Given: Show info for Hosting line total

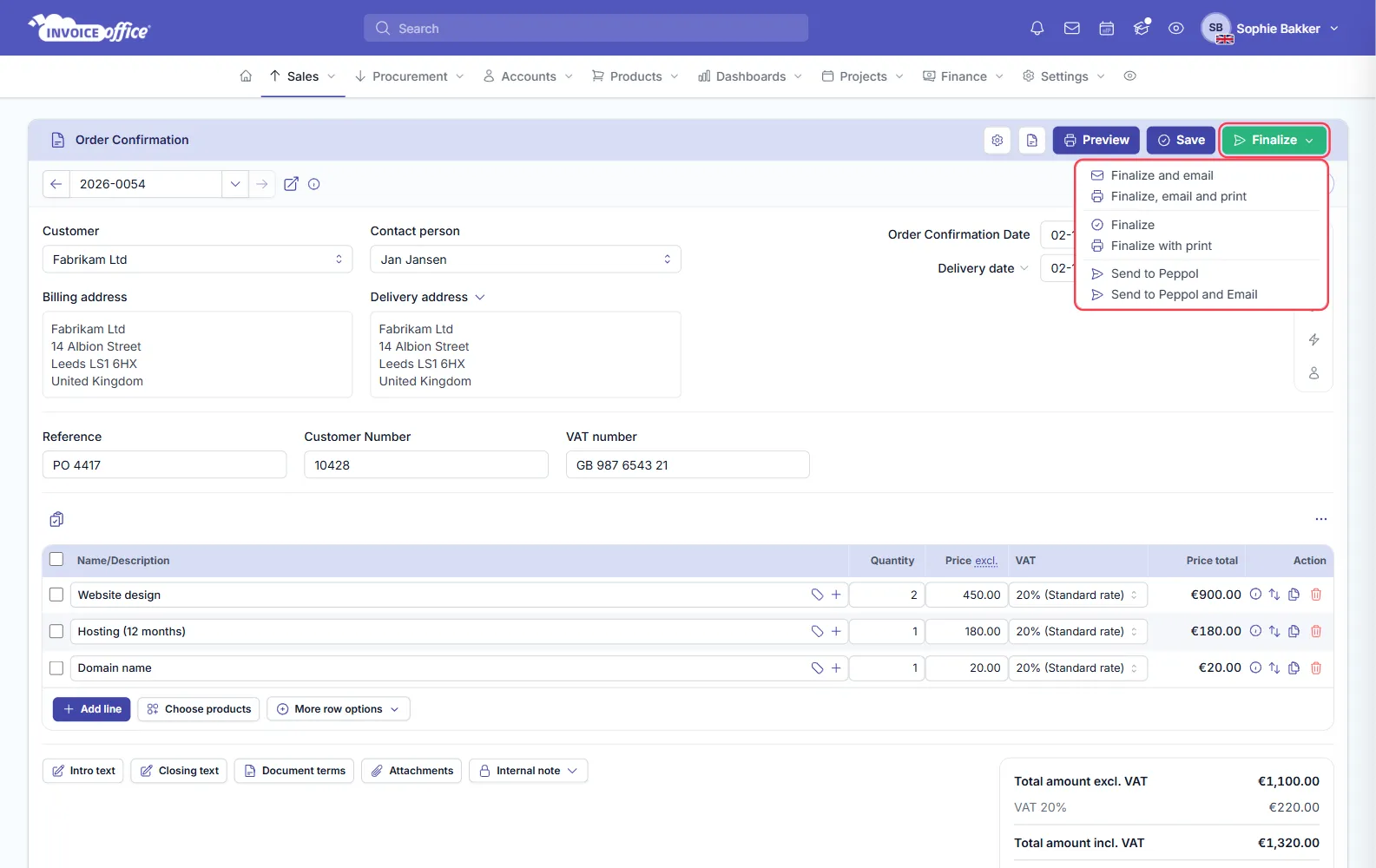Looking at the screenshot, I should [1255, 631].
